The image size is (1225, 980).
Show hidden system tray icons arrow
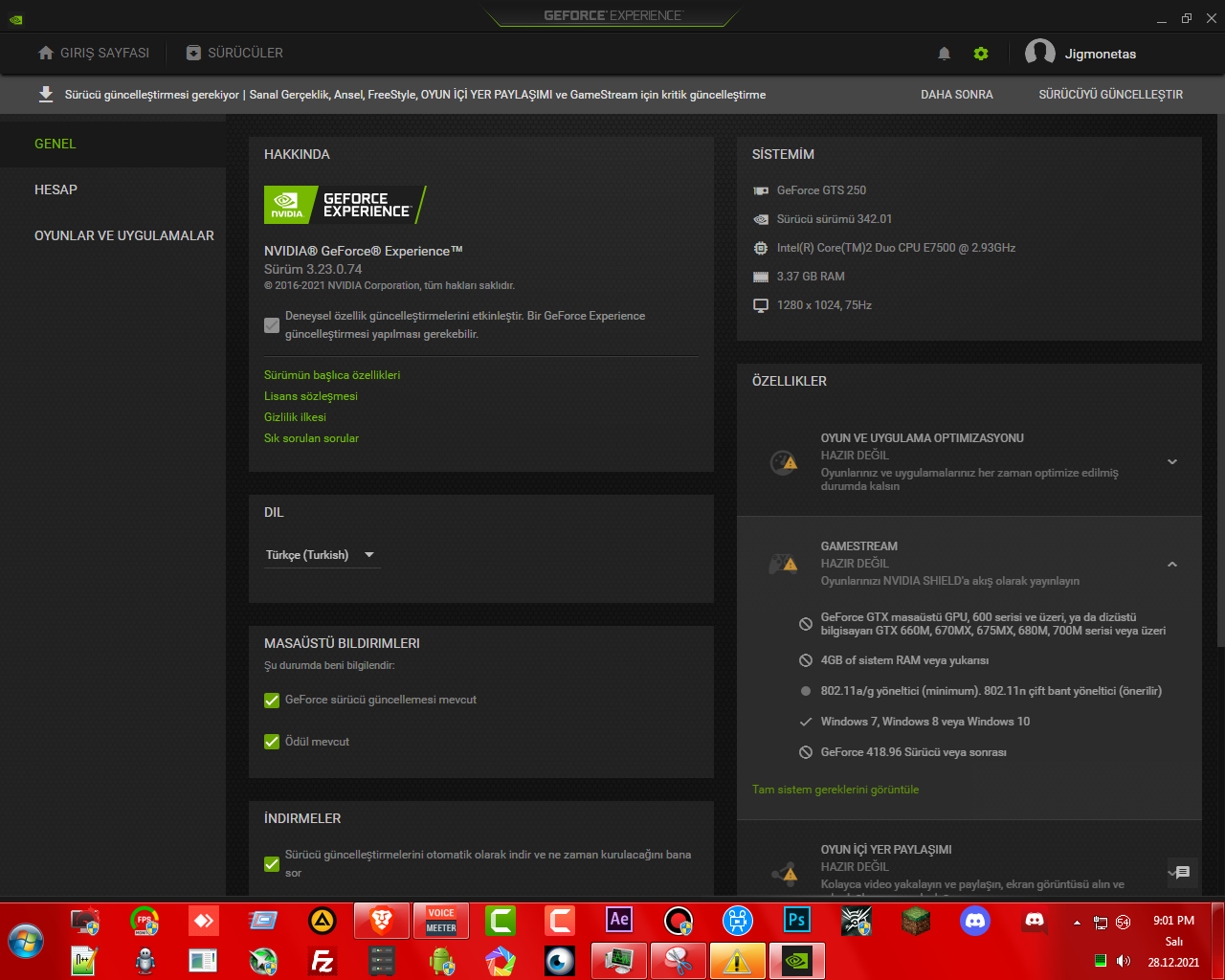(1077, 923)
